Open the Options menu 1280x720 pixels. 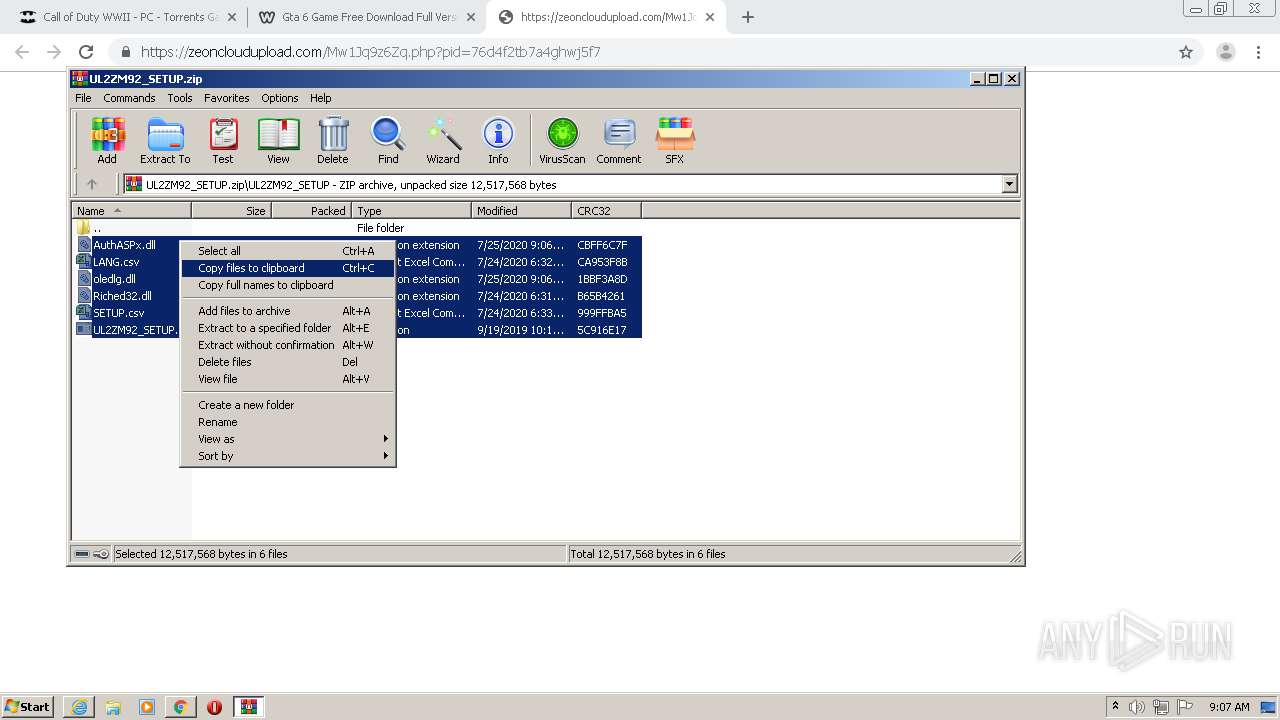point(280,98)
